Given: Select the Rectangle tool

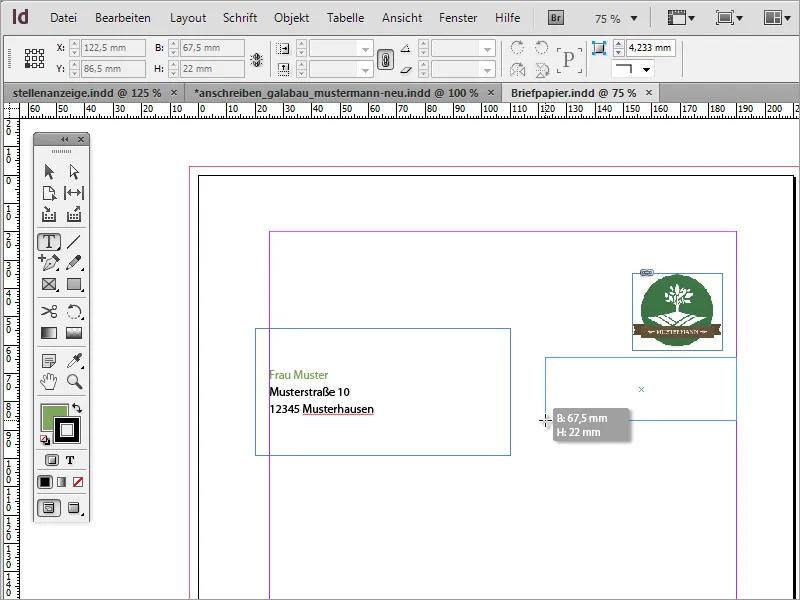Looking at the screenshot, I should [74, 284].
